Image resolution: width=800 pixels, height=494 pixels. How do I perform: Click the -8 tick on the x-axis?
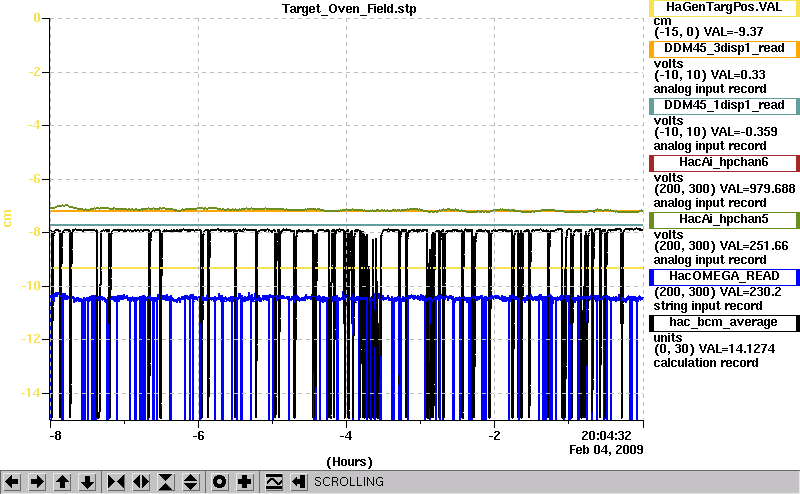pos(55,436)
